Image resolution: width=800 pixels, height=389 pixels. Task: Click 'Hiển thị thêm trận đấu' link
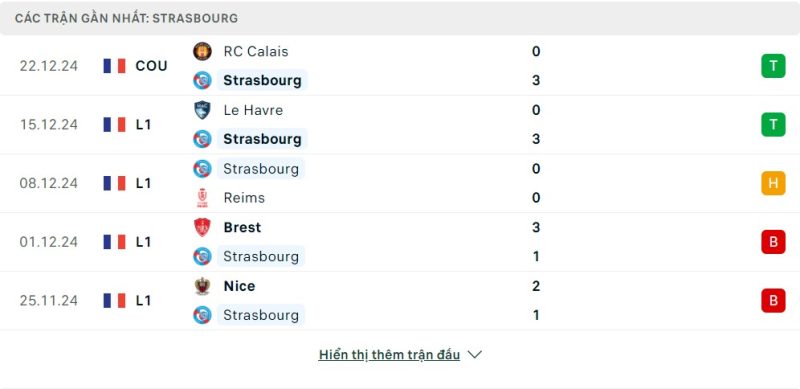(389, 355)
